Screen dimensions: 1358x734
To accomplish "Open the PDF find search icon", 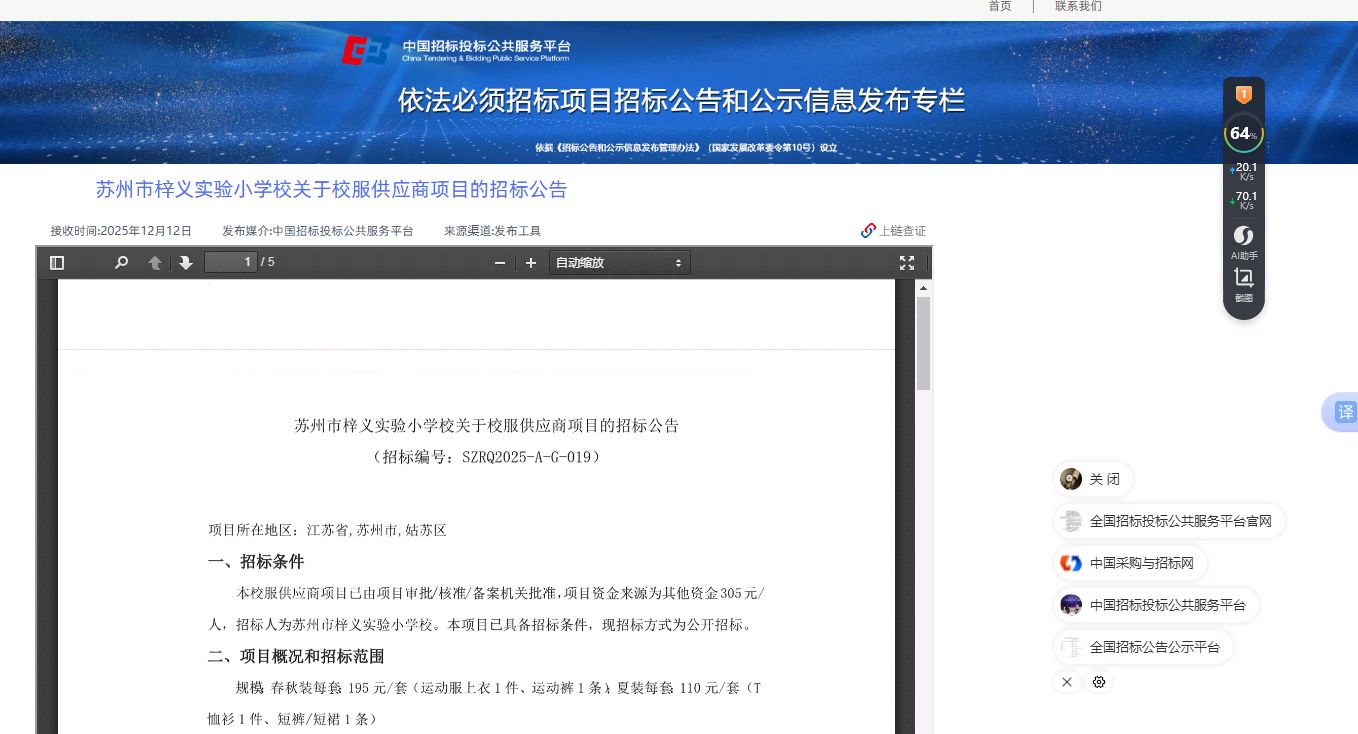I will click(x=121, y=263).
